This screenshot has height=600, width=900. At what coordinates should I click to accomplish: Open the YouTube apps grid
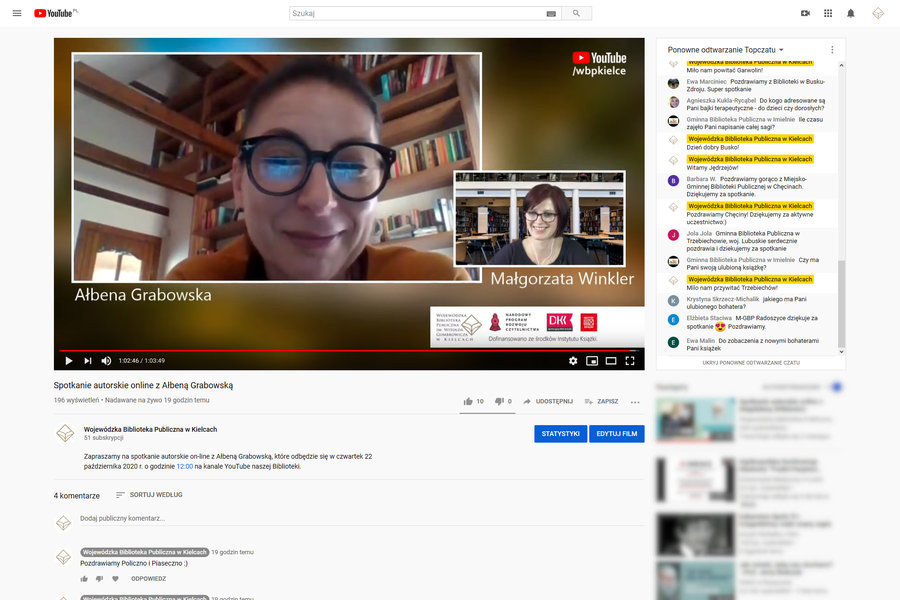[828, 13]
